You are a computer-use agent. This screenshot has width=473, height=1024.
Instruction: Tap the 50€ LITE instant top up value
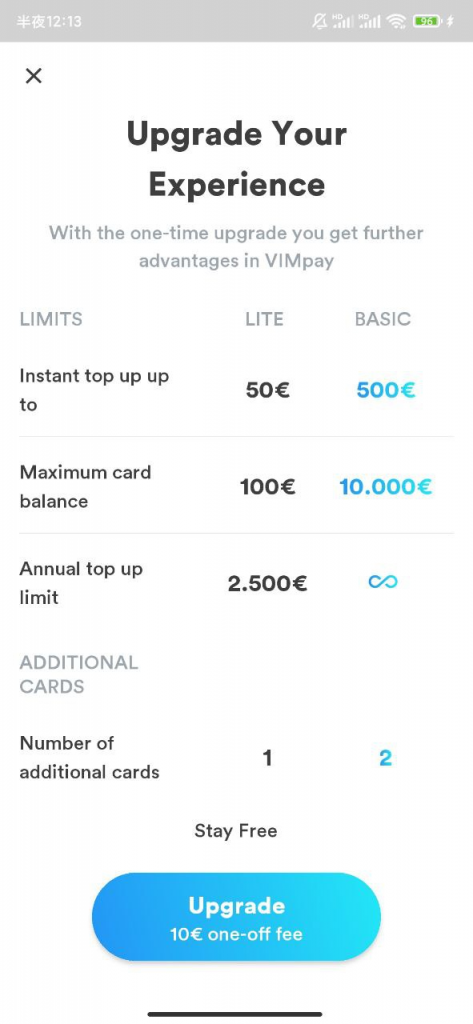point(268,391)
